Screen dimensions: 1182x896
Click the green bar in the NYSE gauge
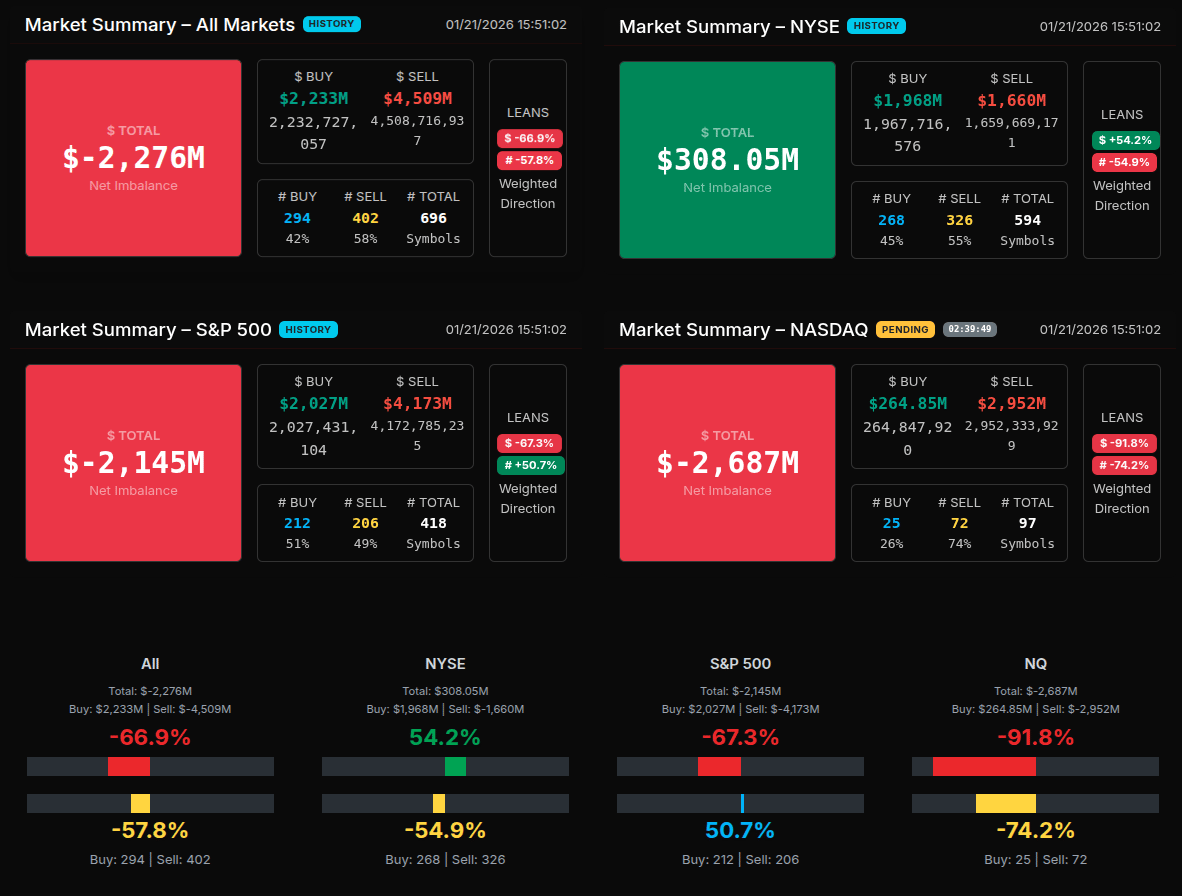[x=455, y=767]
